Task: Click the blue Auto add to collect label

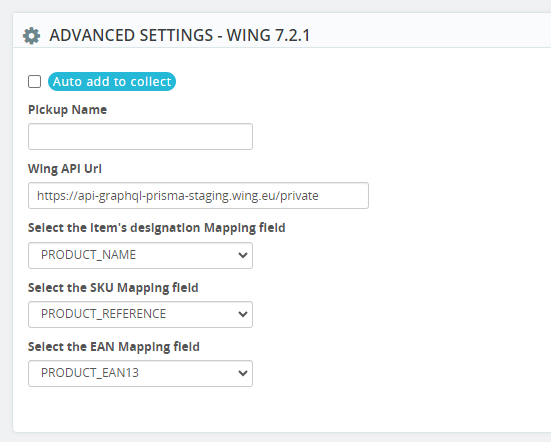Action: coord(112,82)
